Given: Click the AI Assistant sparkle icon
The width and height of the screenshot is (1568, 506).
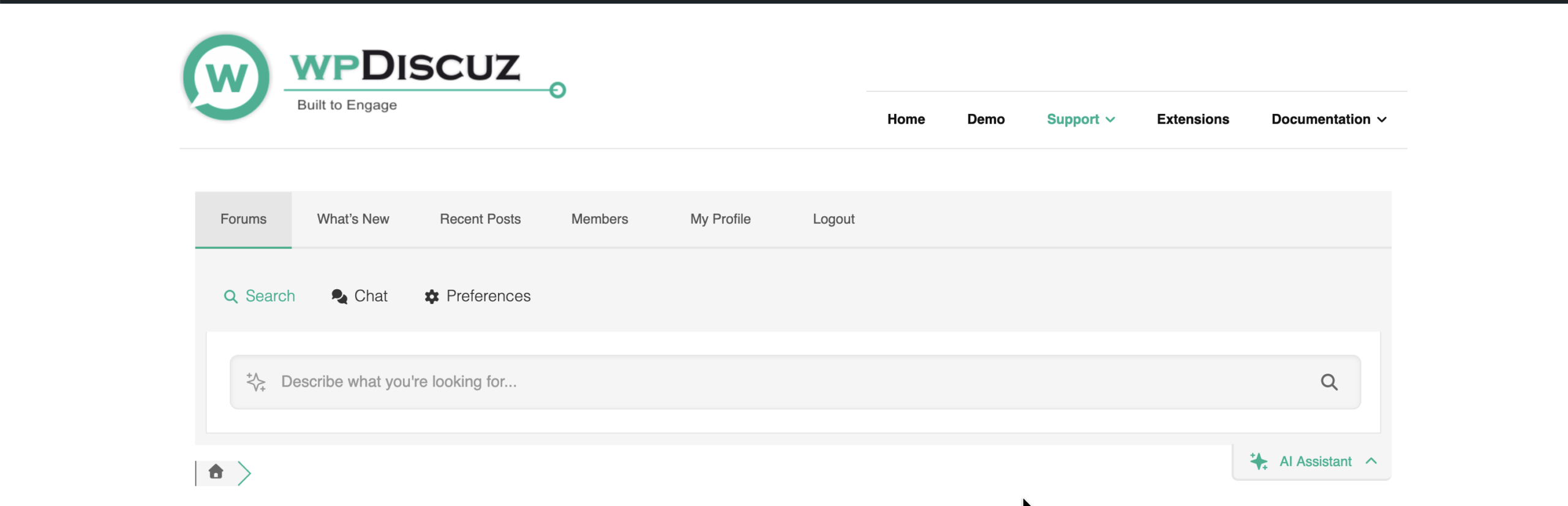Looking at the screenshot, I should (1259, 461).
